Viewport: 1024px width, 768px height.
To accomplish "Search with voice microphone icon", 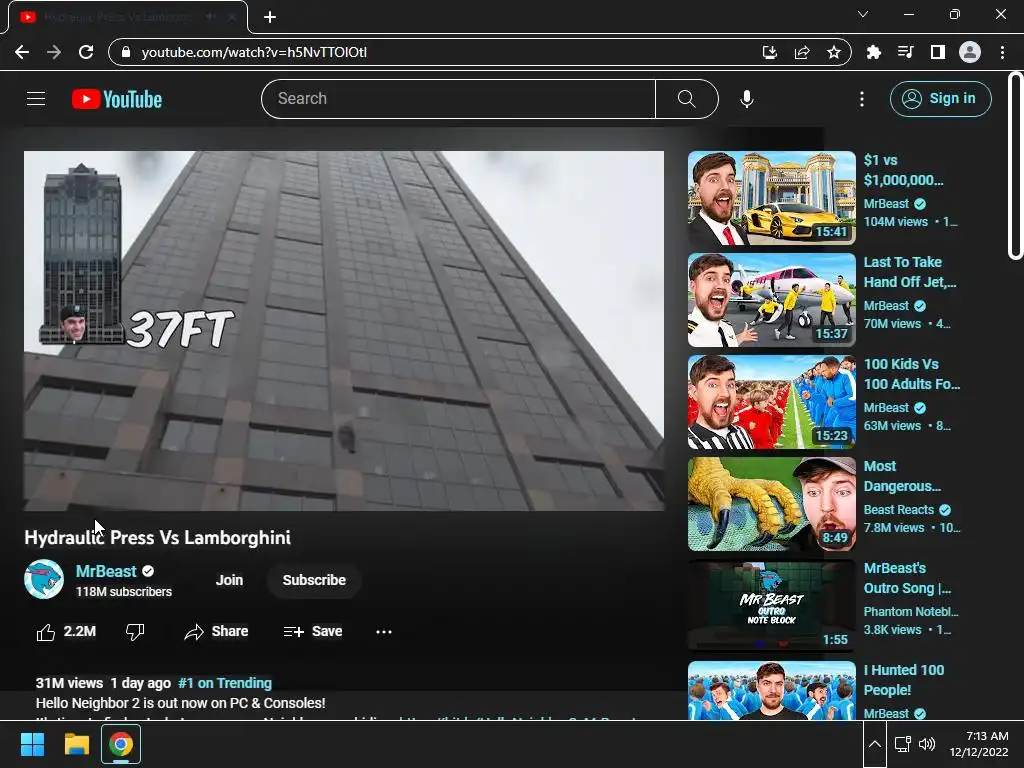I will (746, 99).
